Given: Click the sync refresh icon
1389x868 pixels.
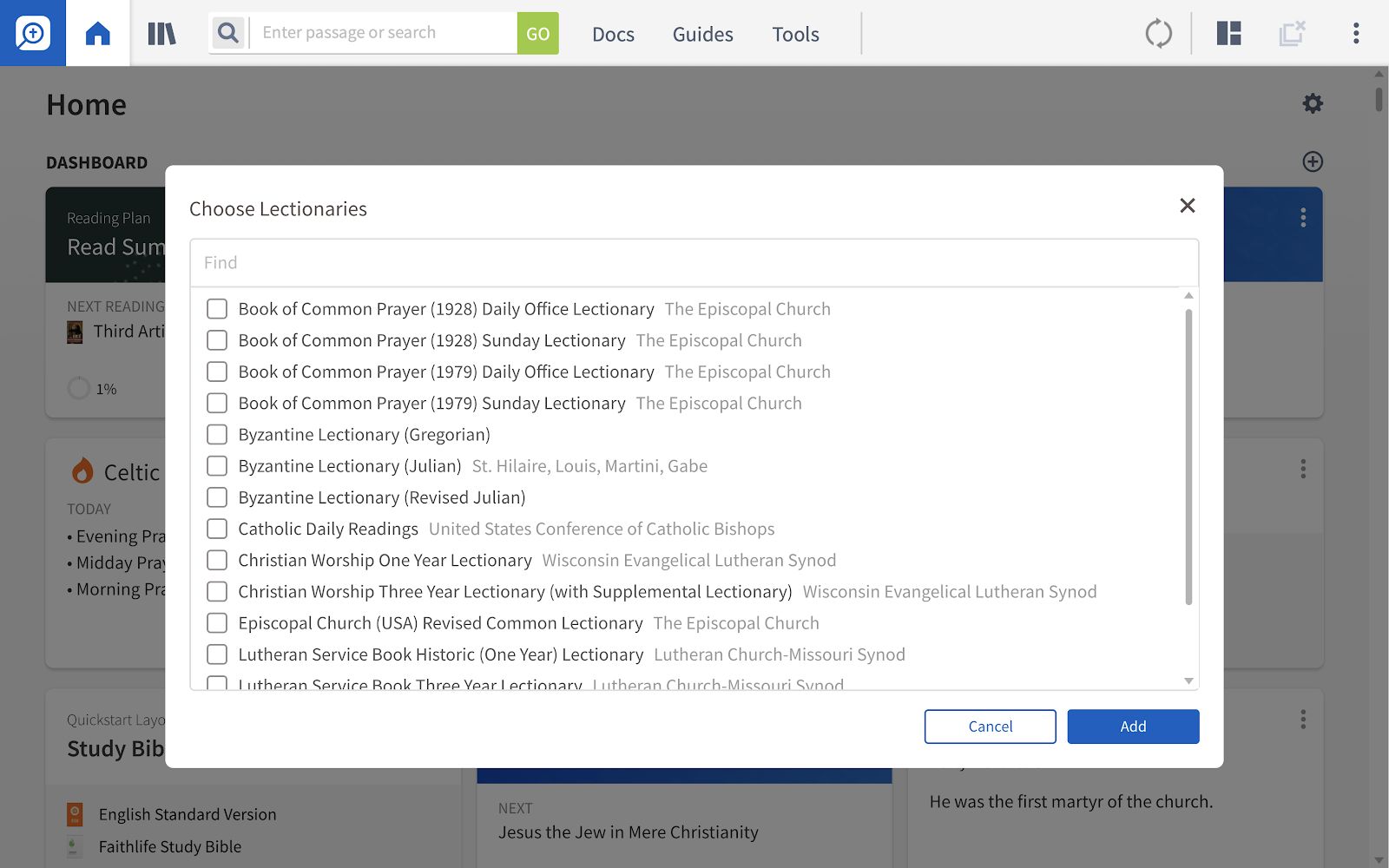Looking at the screenshot, I should (x=1158, y=34).
